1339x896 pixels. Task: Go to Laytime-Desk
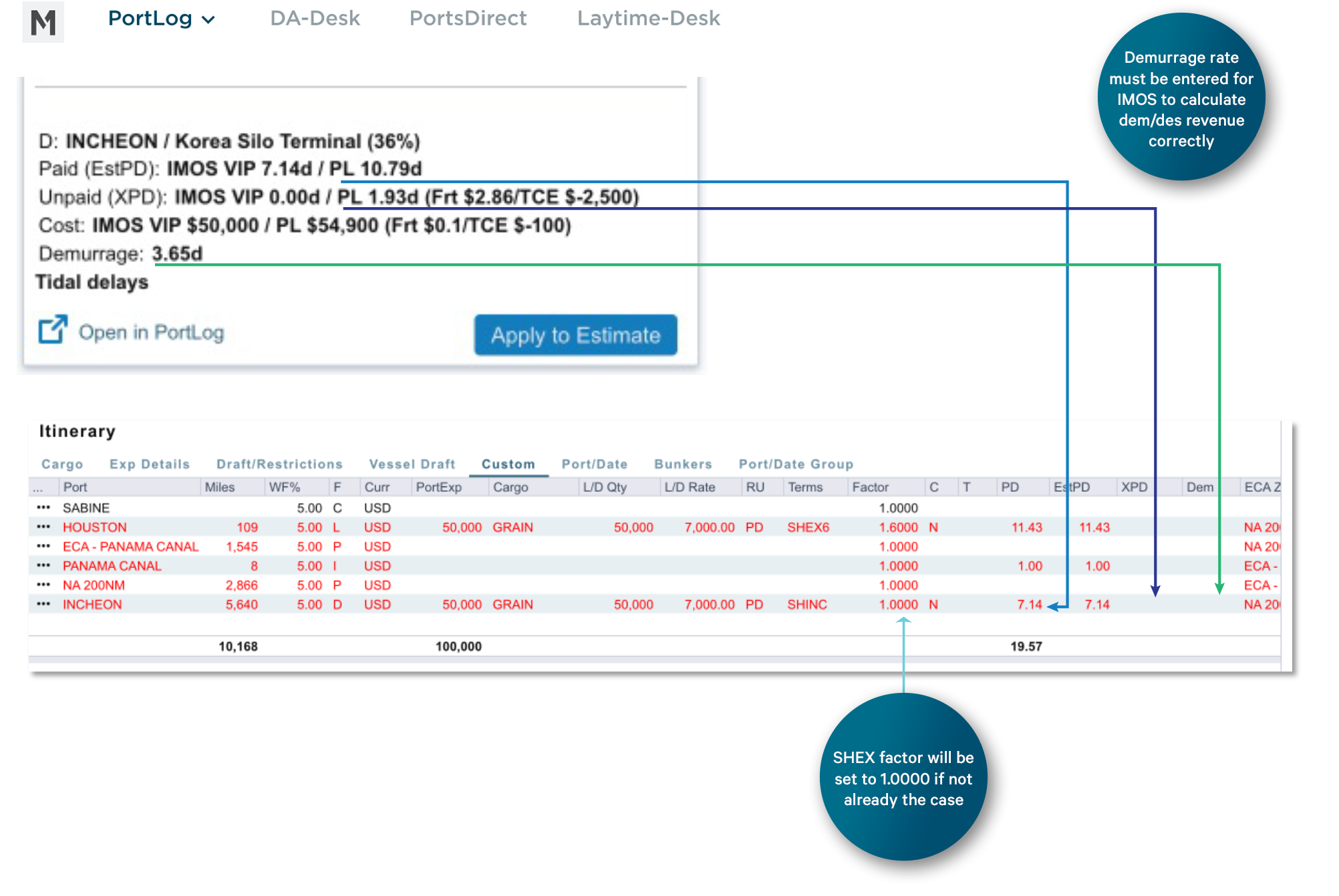pyautogui.click(x=648, y=18)
